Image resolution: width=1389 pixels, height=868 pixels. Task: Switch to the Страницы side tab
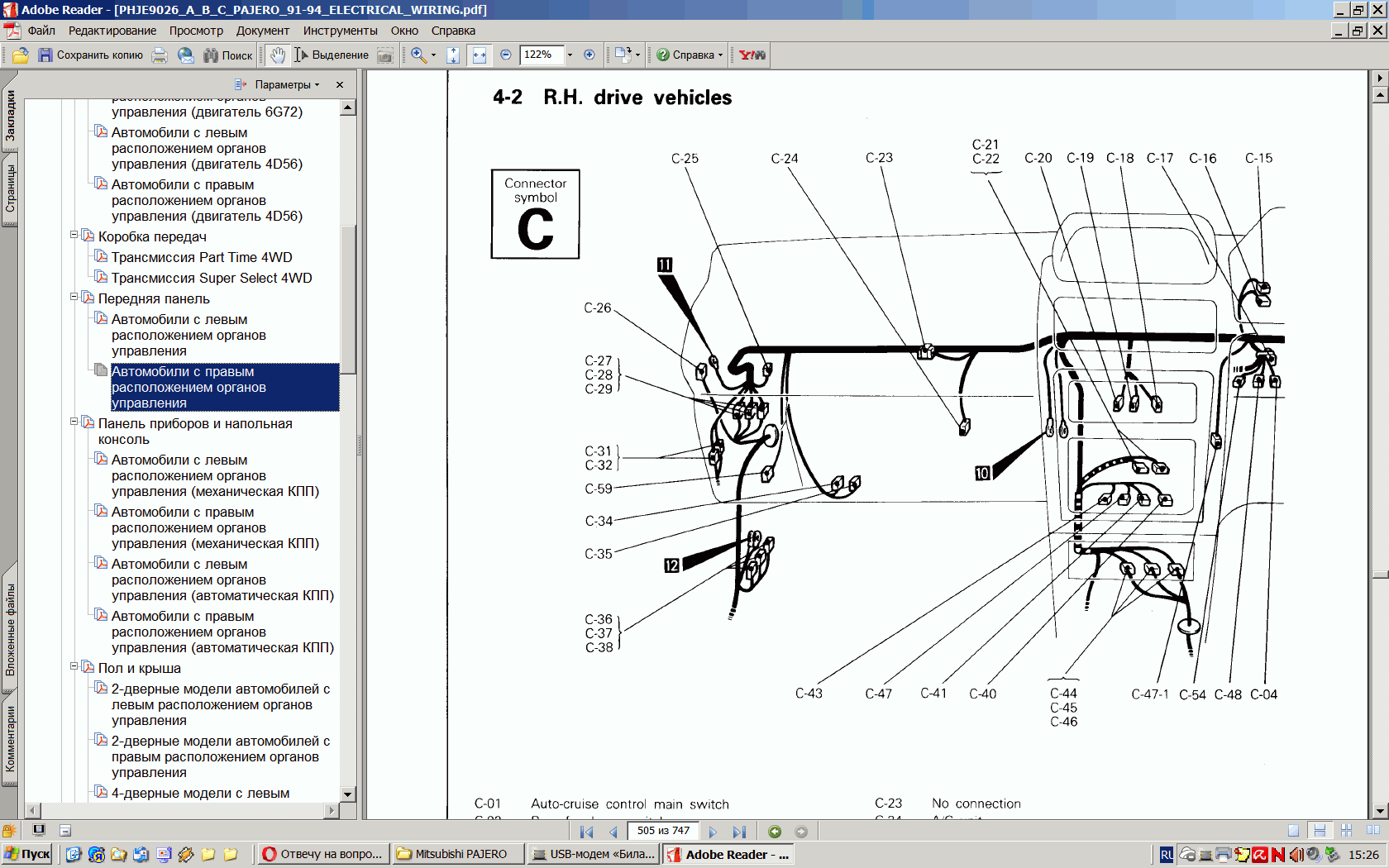10,188
